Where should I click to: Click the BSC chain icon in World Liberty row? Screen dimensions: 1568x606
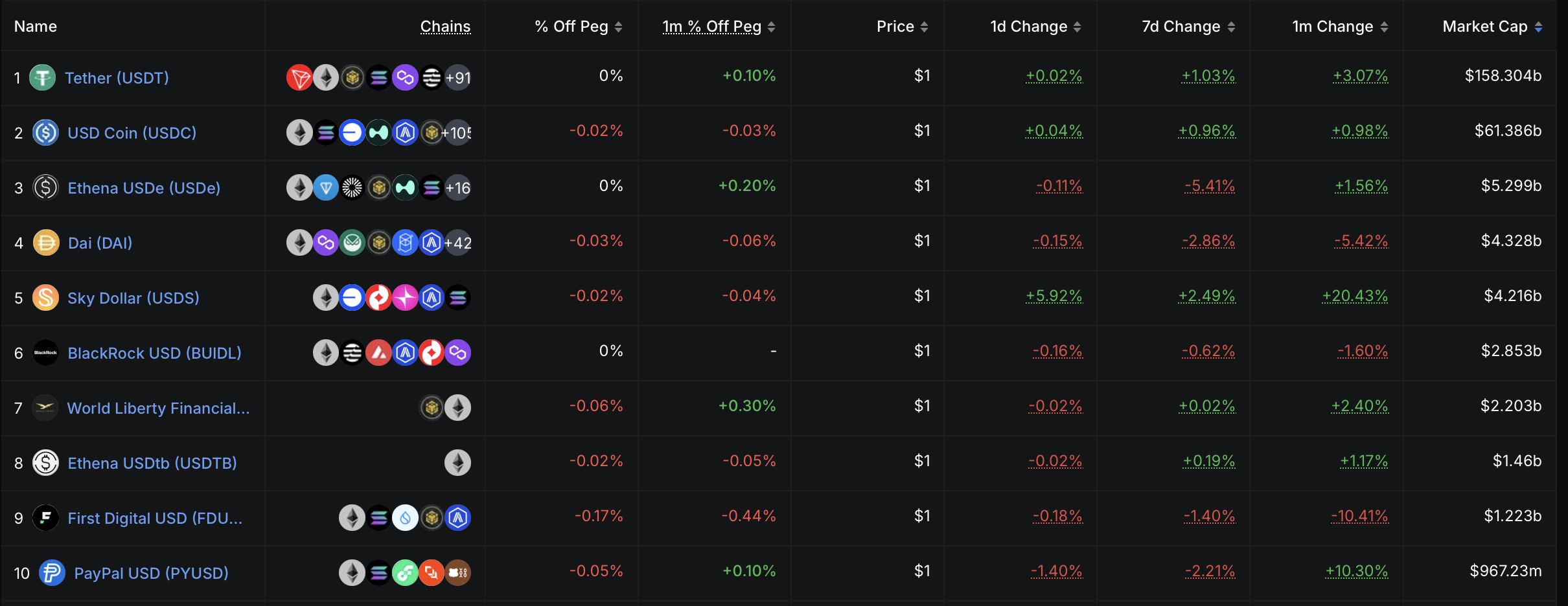coord(432,408)
